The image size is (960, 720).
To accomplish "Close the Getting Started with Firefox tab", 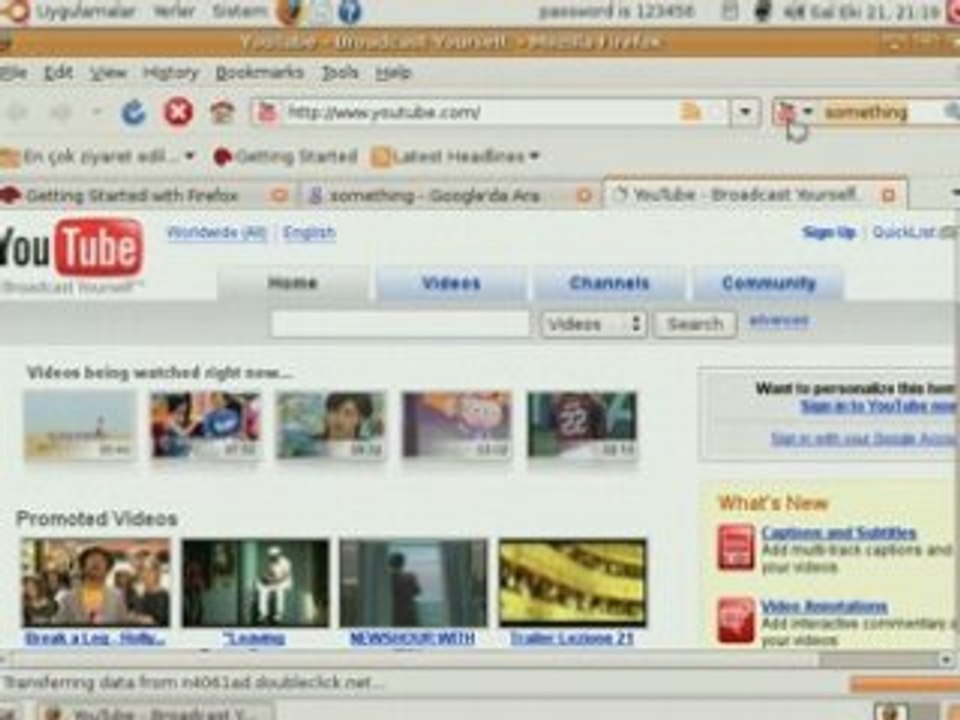I will pos(279,195).
